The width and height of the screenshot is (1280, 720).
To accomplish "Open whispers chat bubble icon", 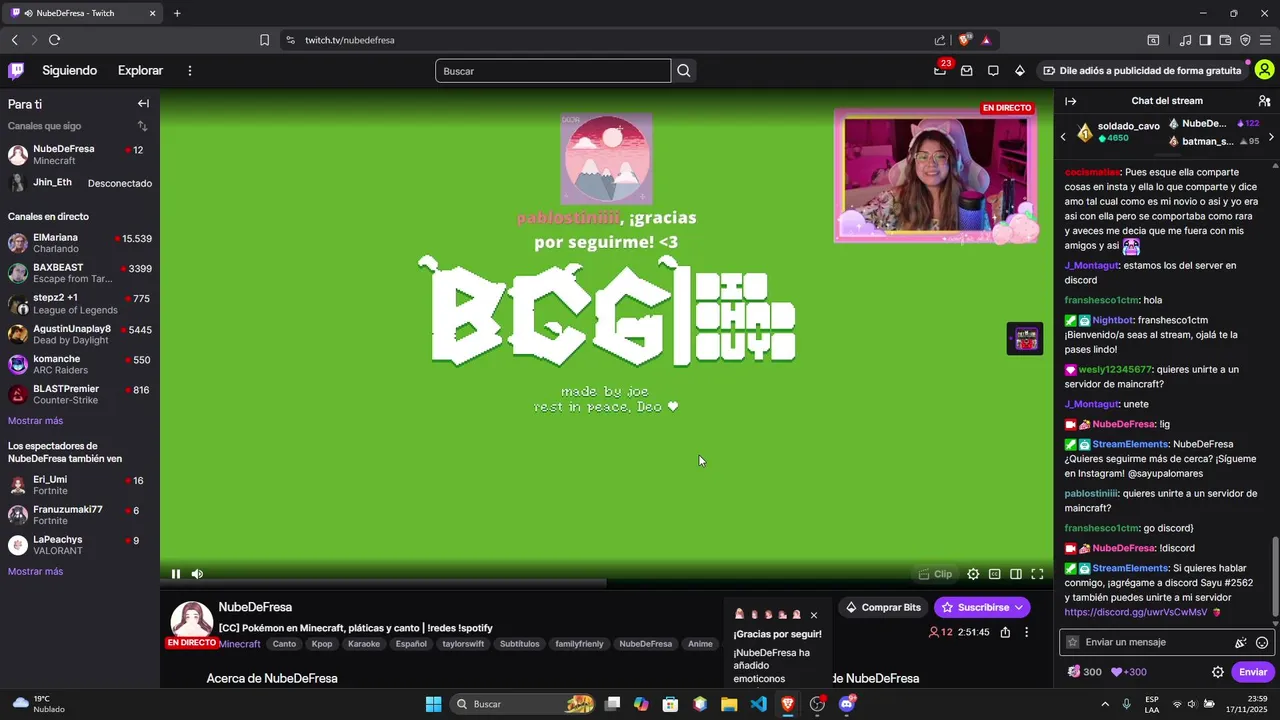I will [x=993, y=71].
